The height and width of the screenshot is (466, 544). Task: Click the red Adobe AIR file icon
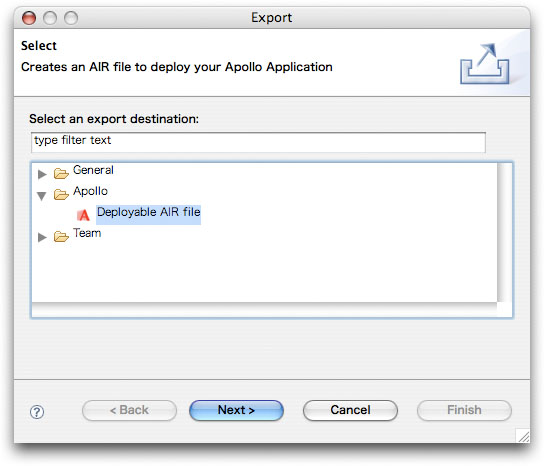pos(83,215)
